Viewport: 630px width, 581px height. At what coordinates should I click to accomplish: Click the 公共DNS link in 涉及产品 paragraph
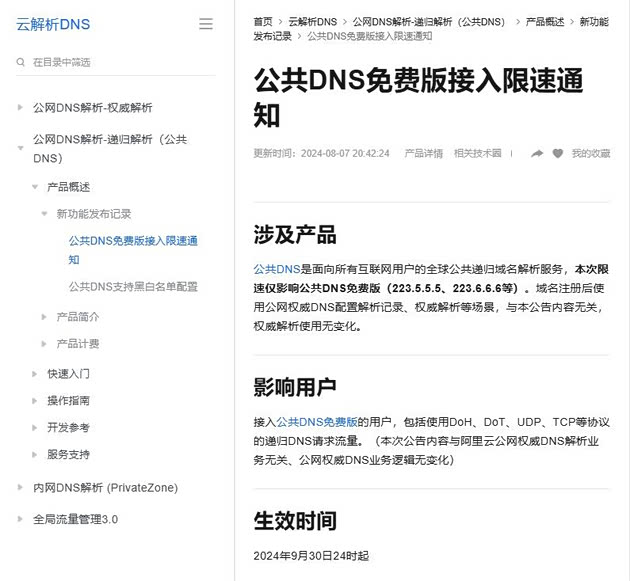click(276, 269)
